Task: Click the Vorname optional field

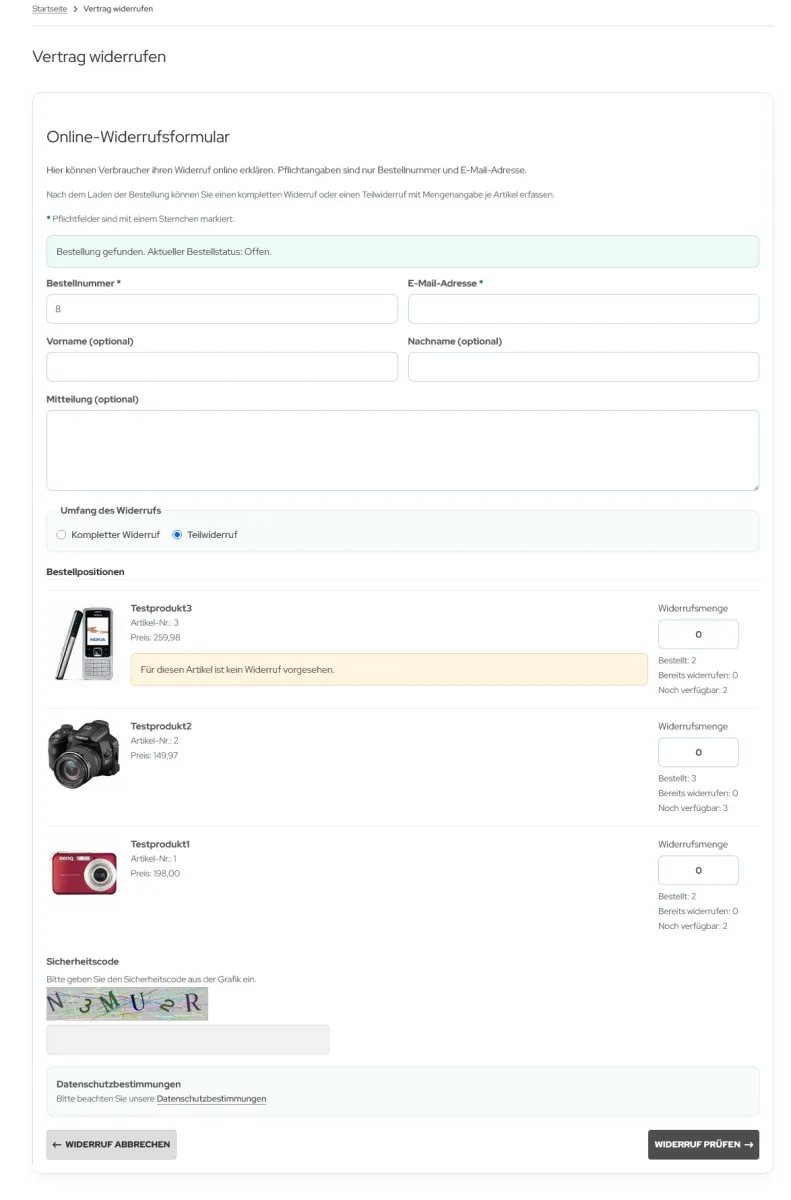Action: coord(222,367)
